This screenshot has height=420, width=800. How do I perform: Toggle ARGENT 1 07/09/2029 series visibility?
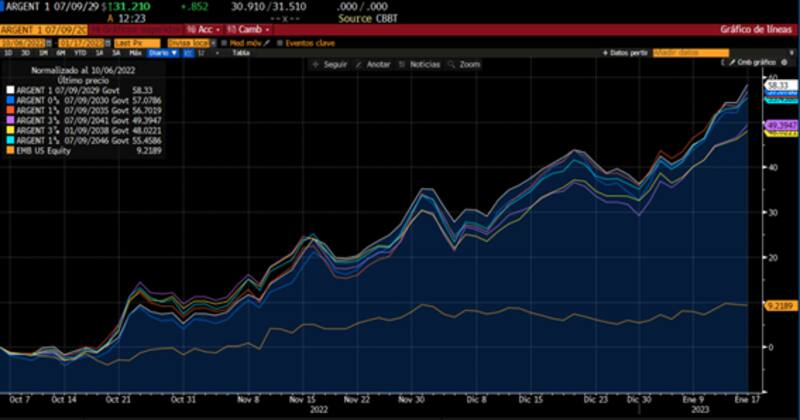click(9, 90)
